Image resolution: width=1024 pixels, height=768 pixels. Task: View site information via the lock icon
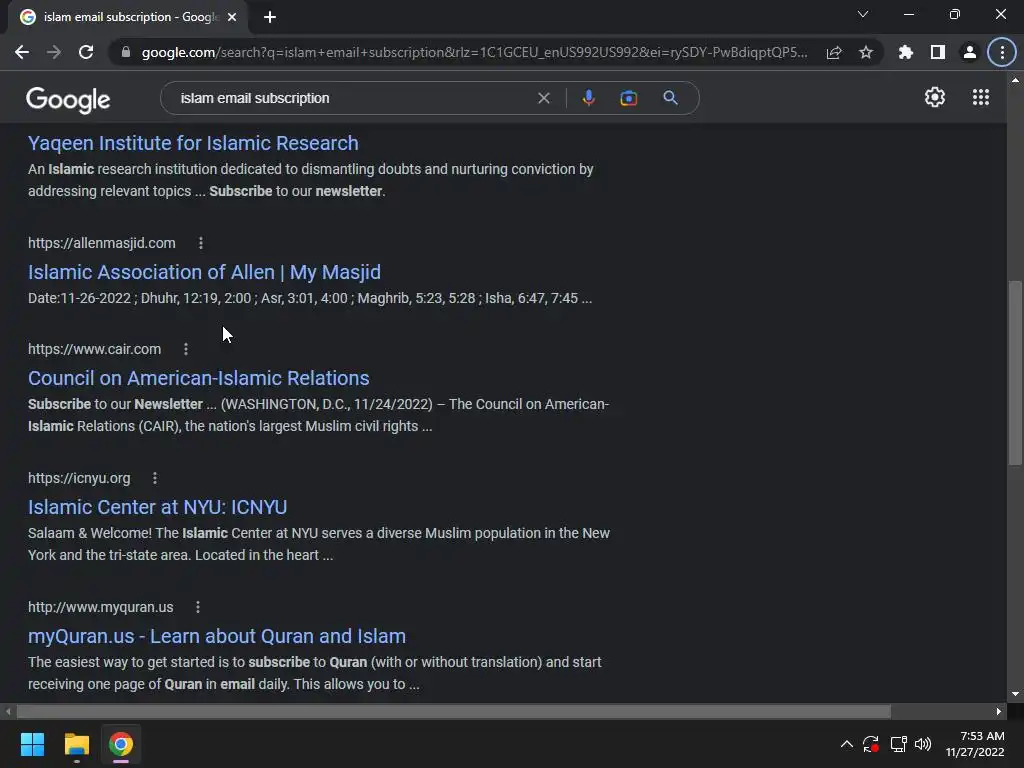(125, 52)
